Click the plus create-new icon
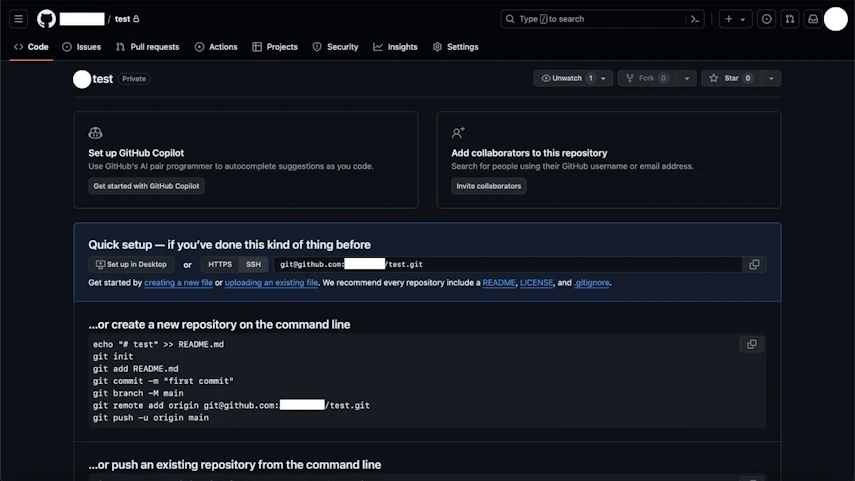Image resolution: width=855 pixels, height=481 pixels. (728, 19)
